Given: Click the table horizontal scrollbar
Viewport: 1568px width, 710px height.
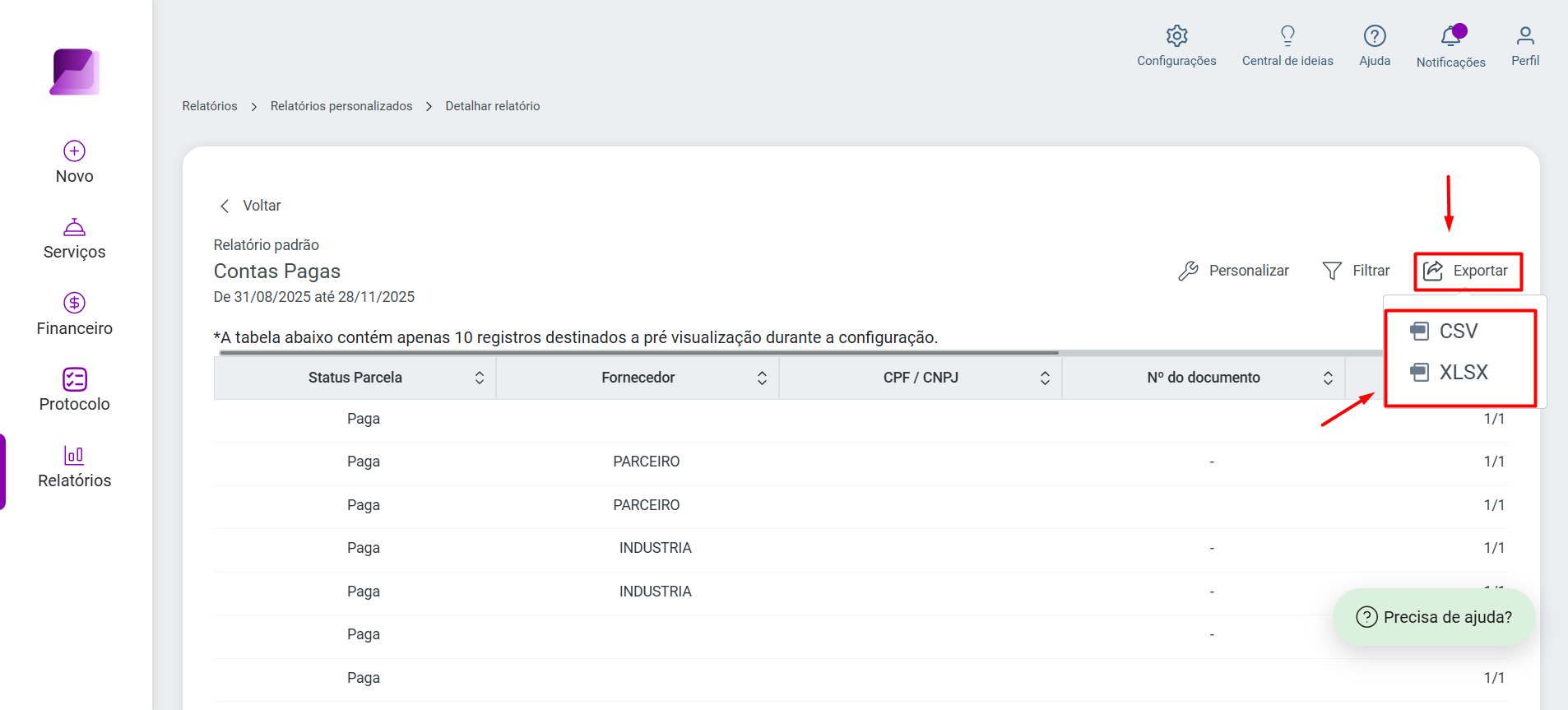Looking at the screenshot, I should tap(639, 353).
